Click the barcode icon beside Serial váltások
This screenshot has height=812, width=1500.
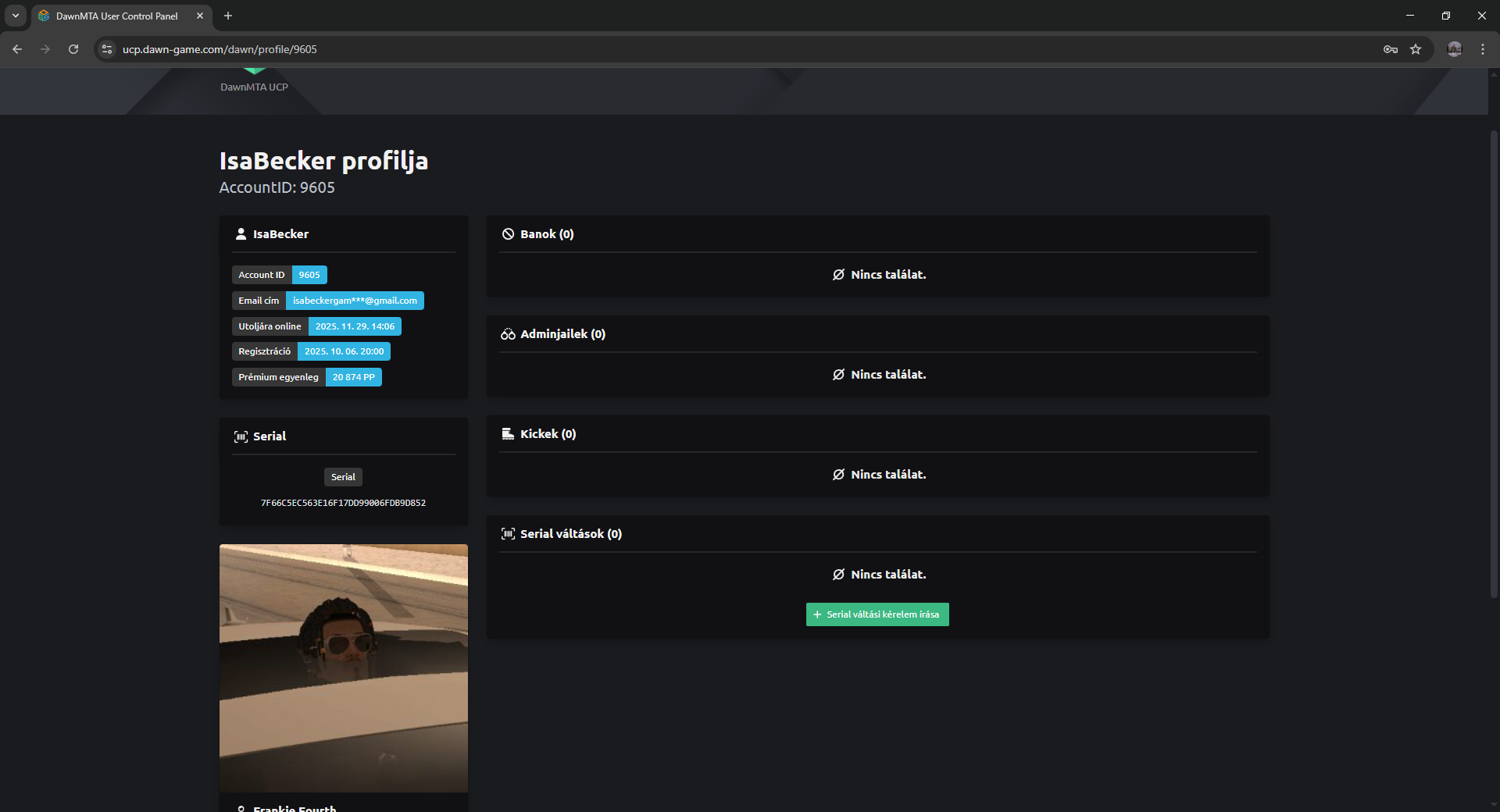tap(508, 534)
